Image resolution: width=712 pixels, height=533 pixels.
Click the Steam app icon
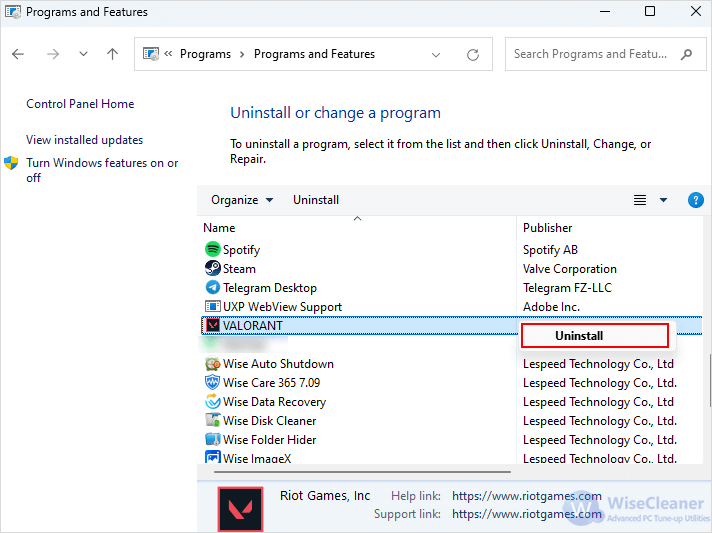coord(212,268)
